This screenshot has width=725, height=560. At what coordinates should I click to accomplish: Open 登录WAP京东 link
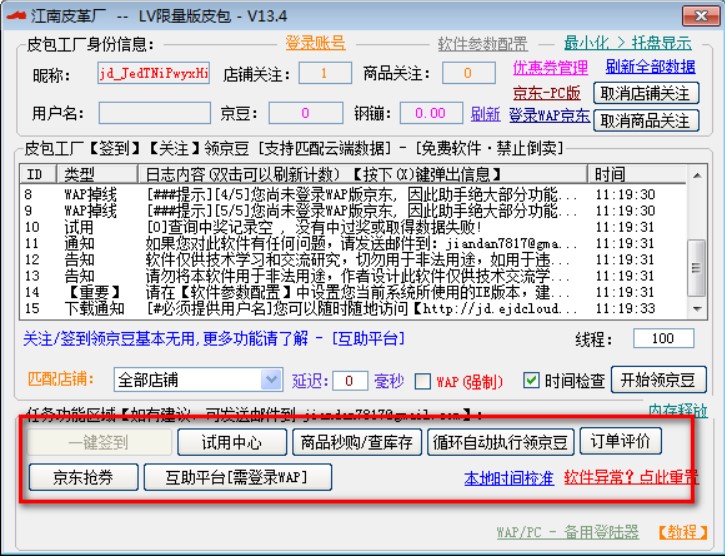pos(549,115)
